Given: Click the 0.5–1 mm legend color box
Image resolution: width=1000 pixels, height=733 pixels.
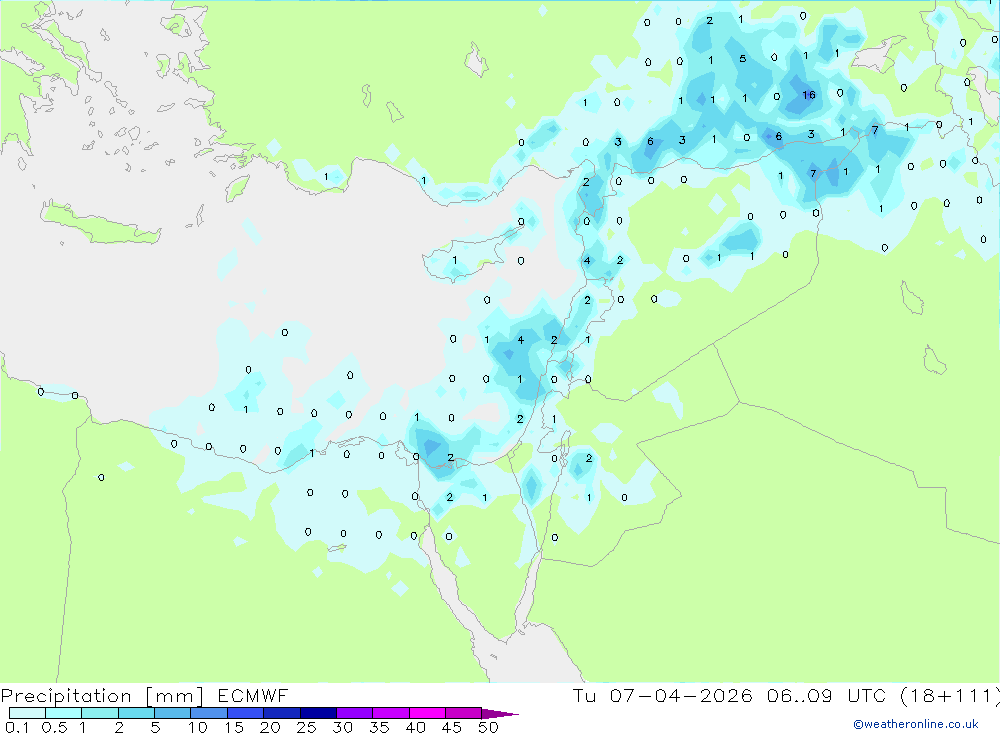Looking at the screenshot, I should click(63, 713).
